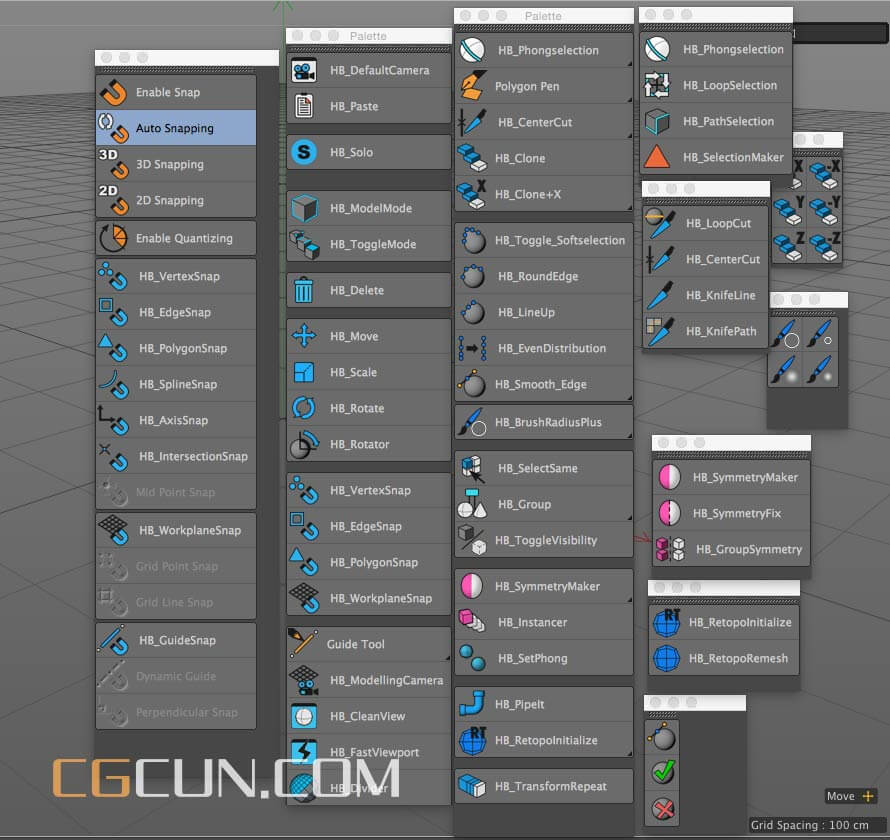
Task: Choose the HB_LoopCut knife icon
Action: [659, 224]
